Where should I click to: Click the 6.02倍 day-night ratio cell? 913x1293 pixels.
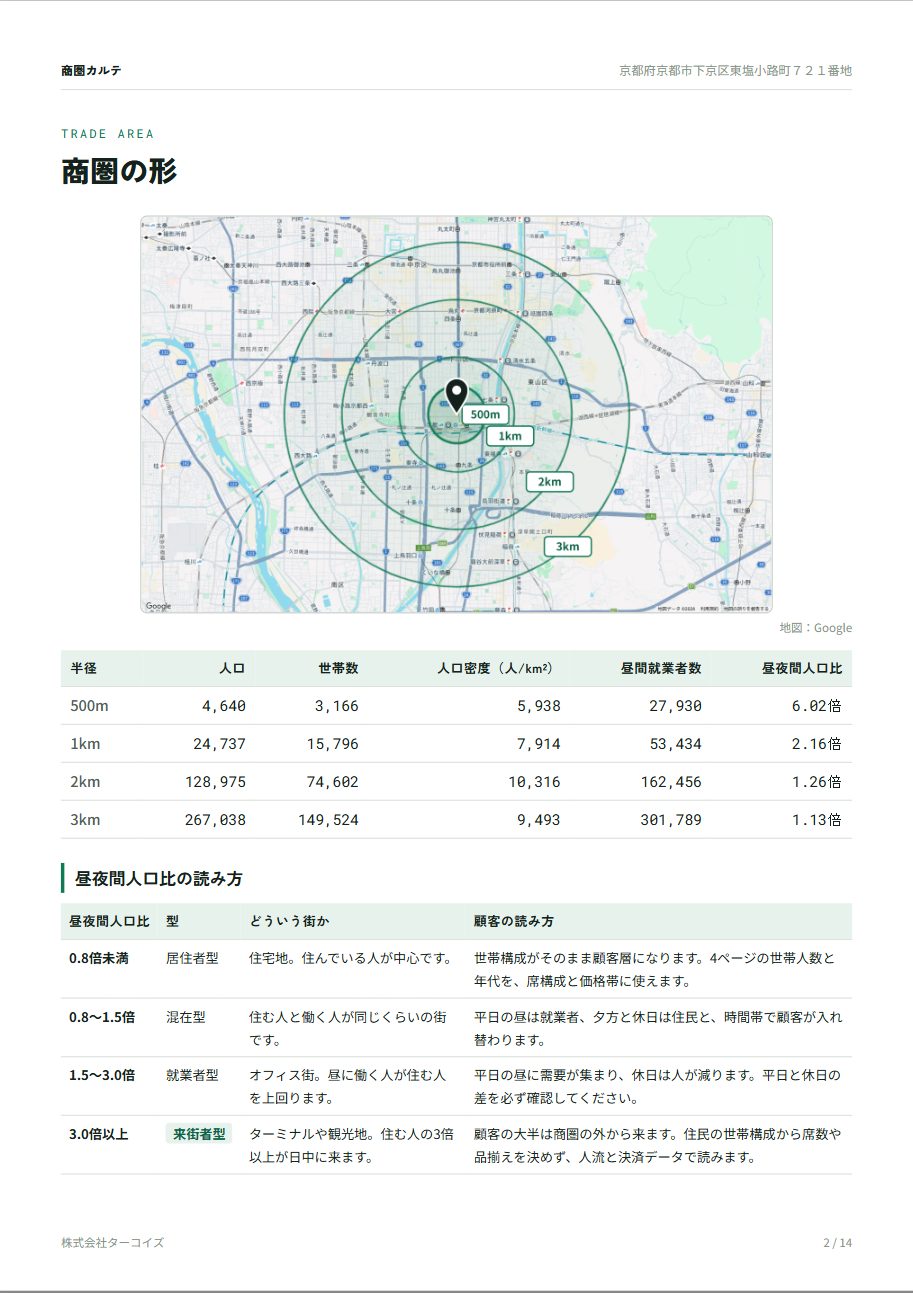816,706
